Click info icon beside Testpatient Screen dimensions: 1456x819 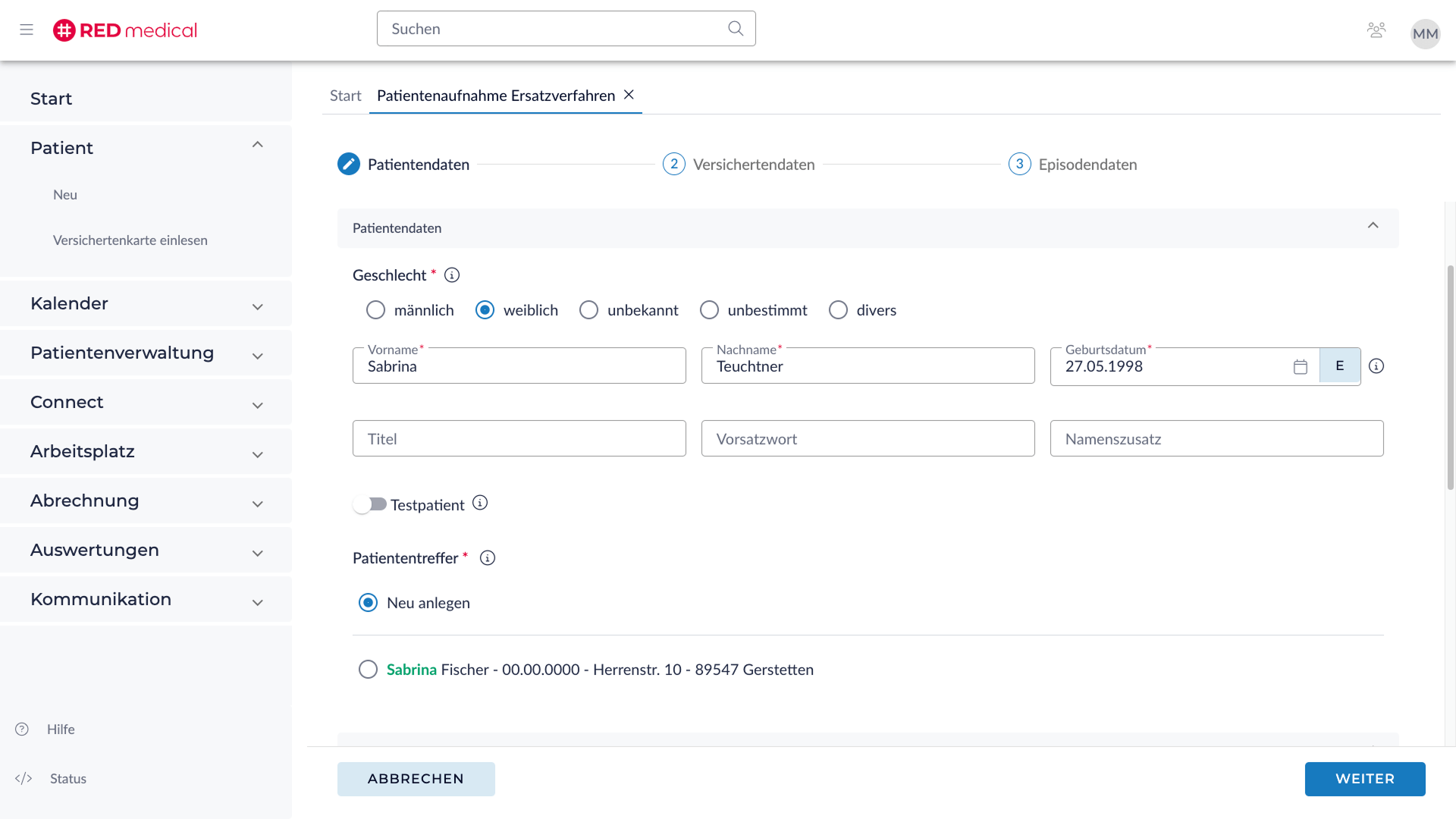tap(480, 503)
